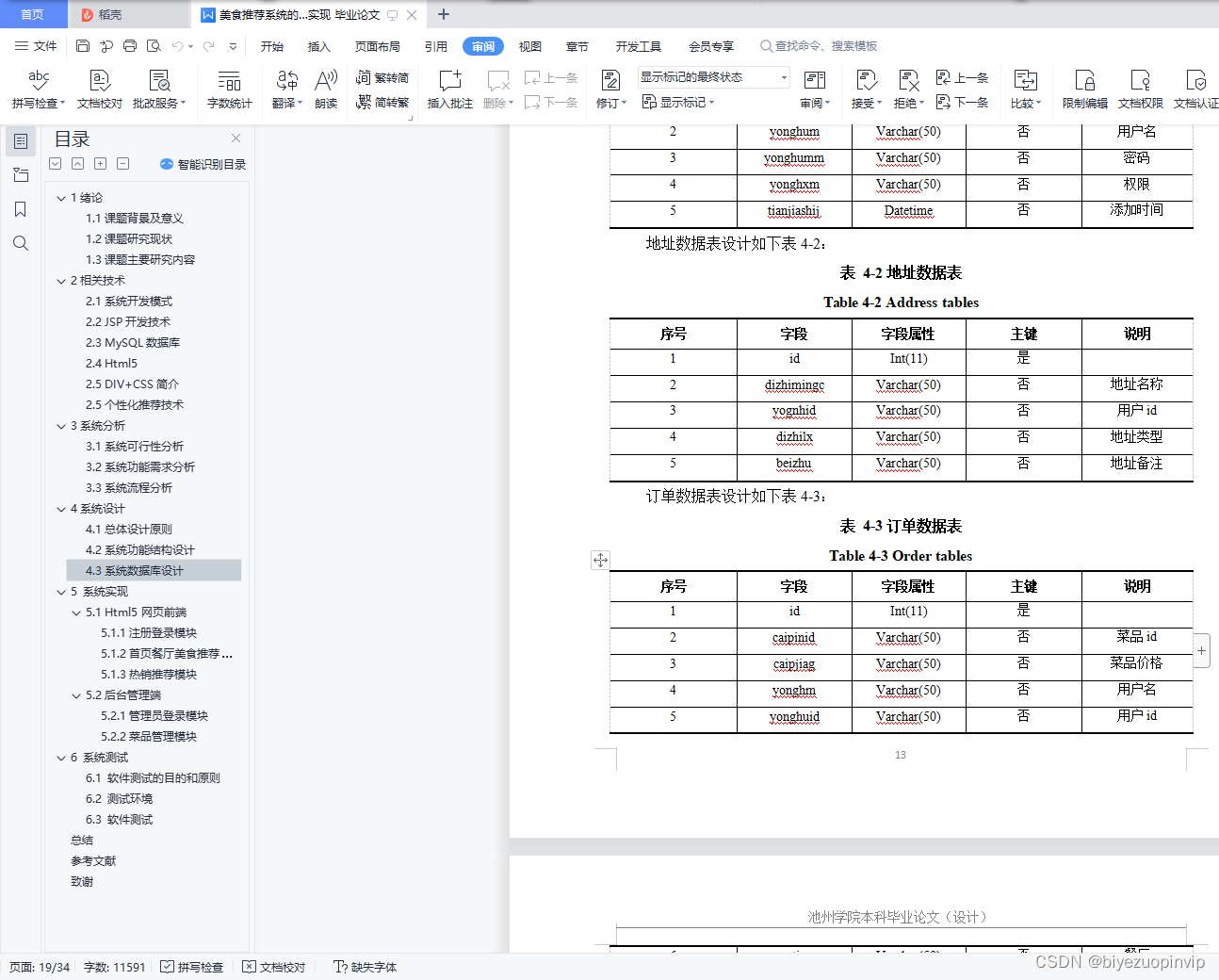Close the outline (目录) panel
The image size is (1219, 980).
(x=236, y=138)
